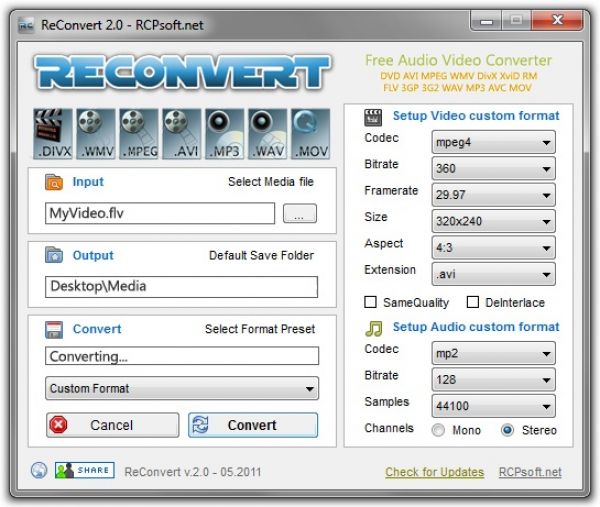Click the 'Extension' label
The width and height of the screenshot is (600, 507).
click(390, 270)
